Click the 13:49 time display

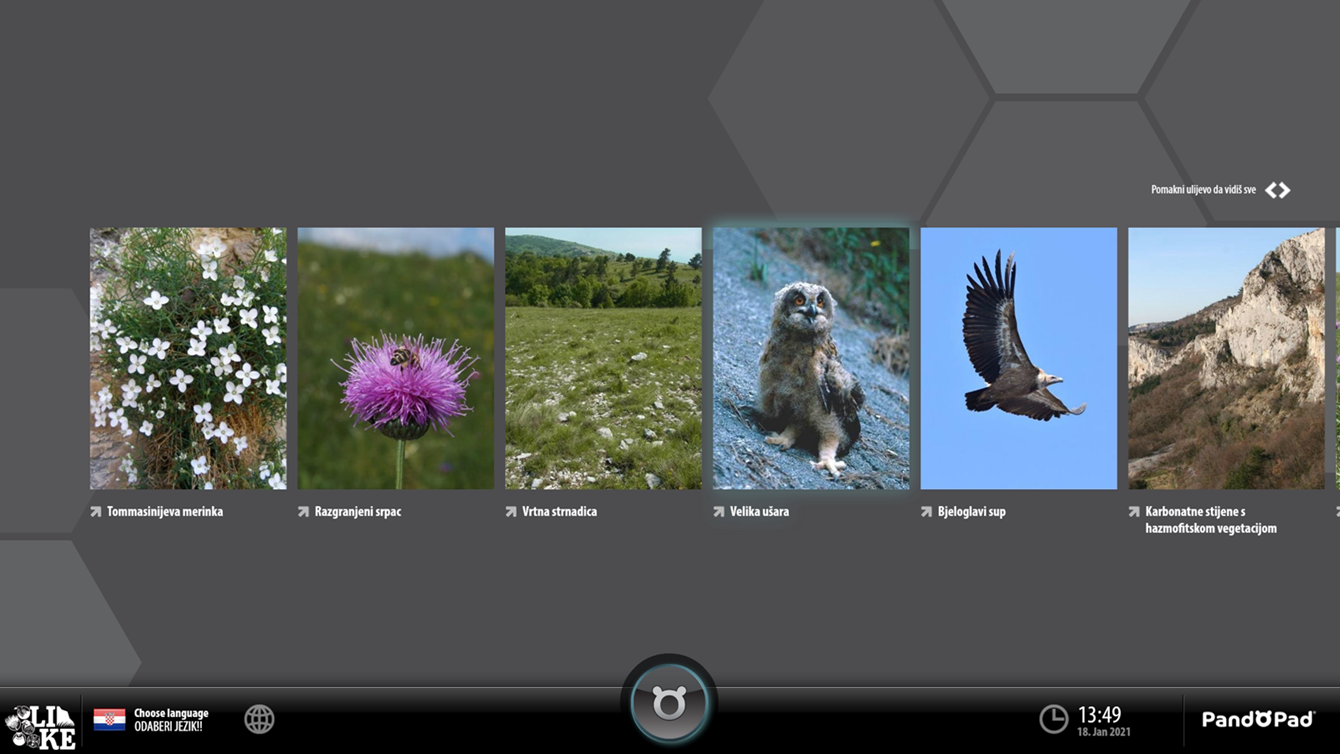(1099, 715)
